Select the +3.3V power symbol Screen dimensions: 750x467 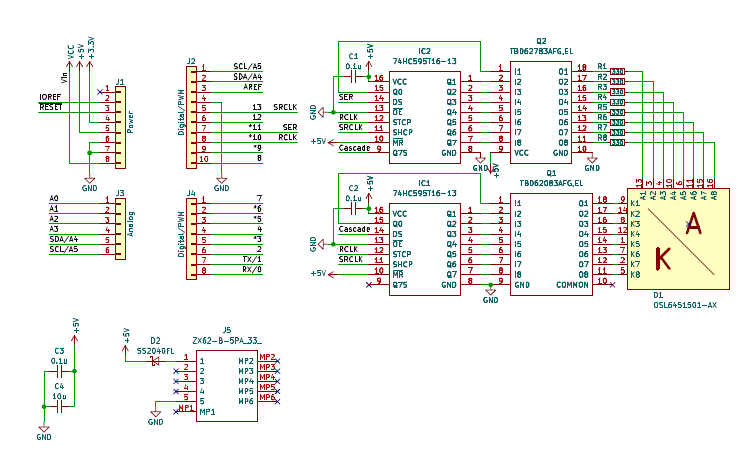[92, 45]
